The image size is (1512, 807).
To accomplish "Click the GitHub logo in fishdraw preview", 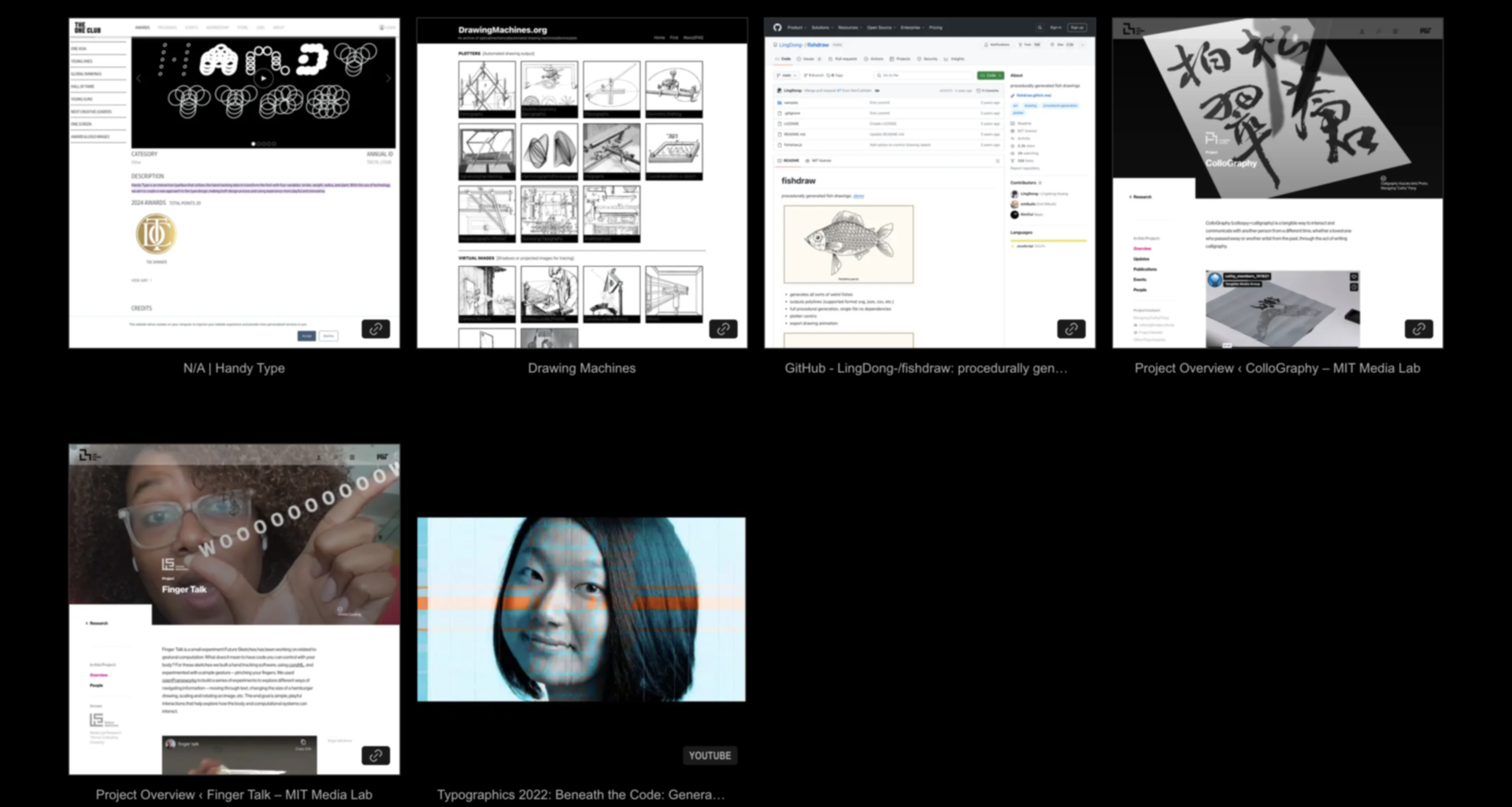I will coord(777,28).
